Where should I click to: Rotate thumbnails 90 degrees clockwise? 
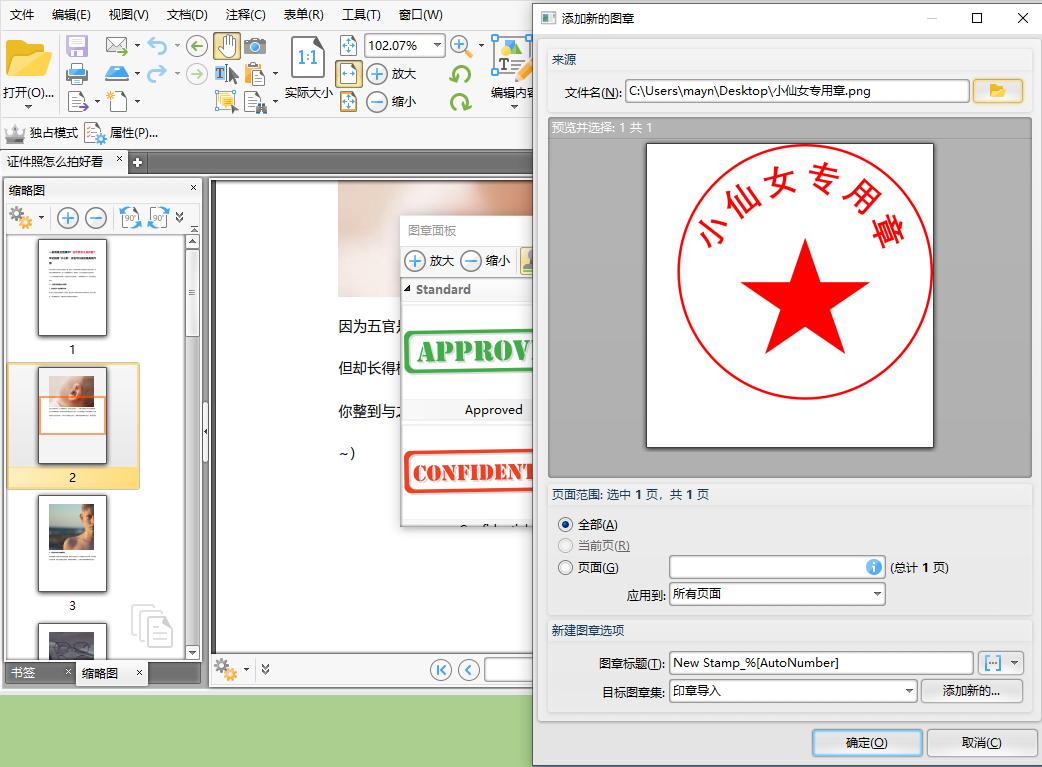[x=158, y=217]
